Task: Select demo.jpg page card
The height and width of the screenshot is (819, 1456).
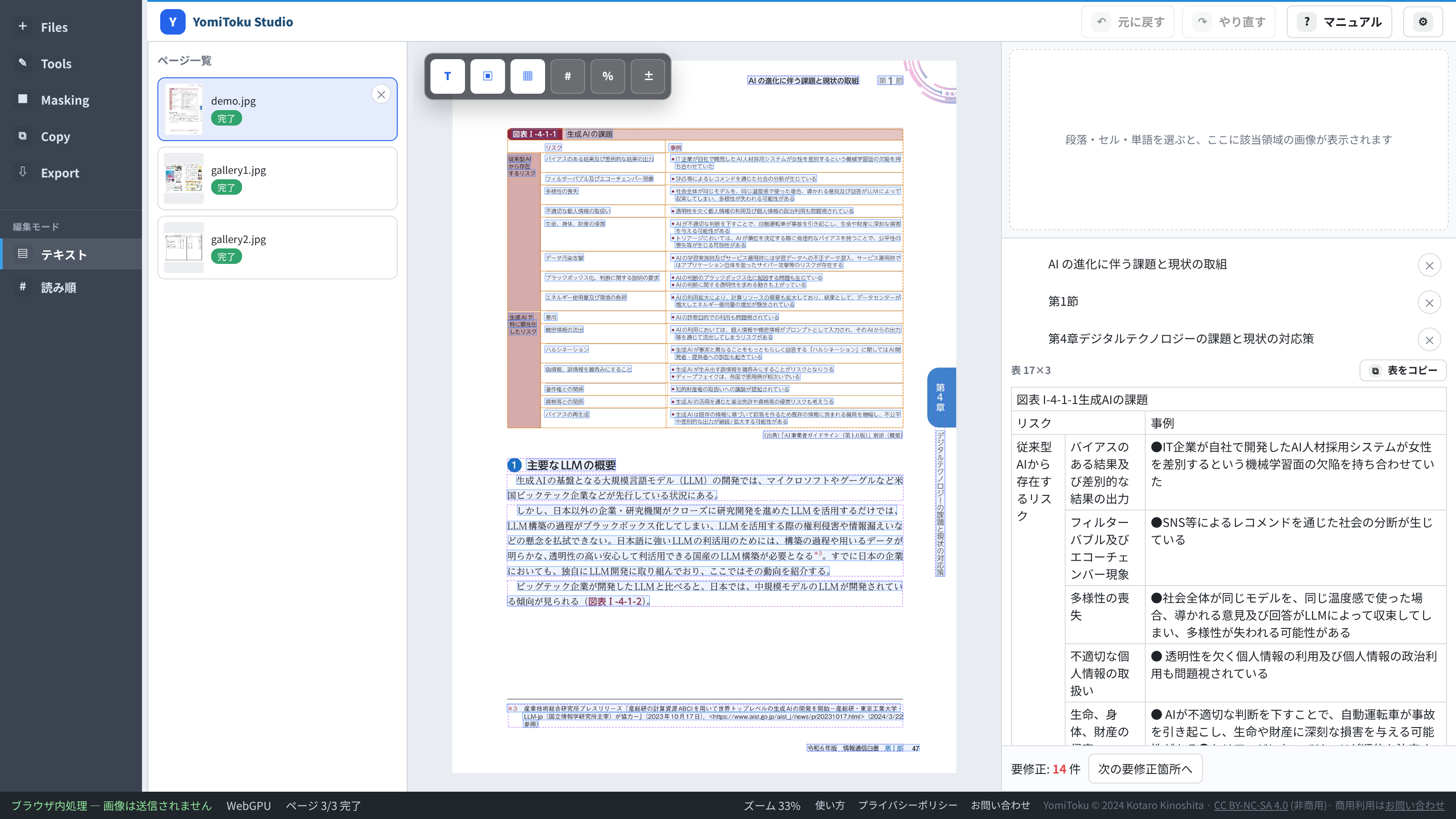Action: [x=278, y=109]
